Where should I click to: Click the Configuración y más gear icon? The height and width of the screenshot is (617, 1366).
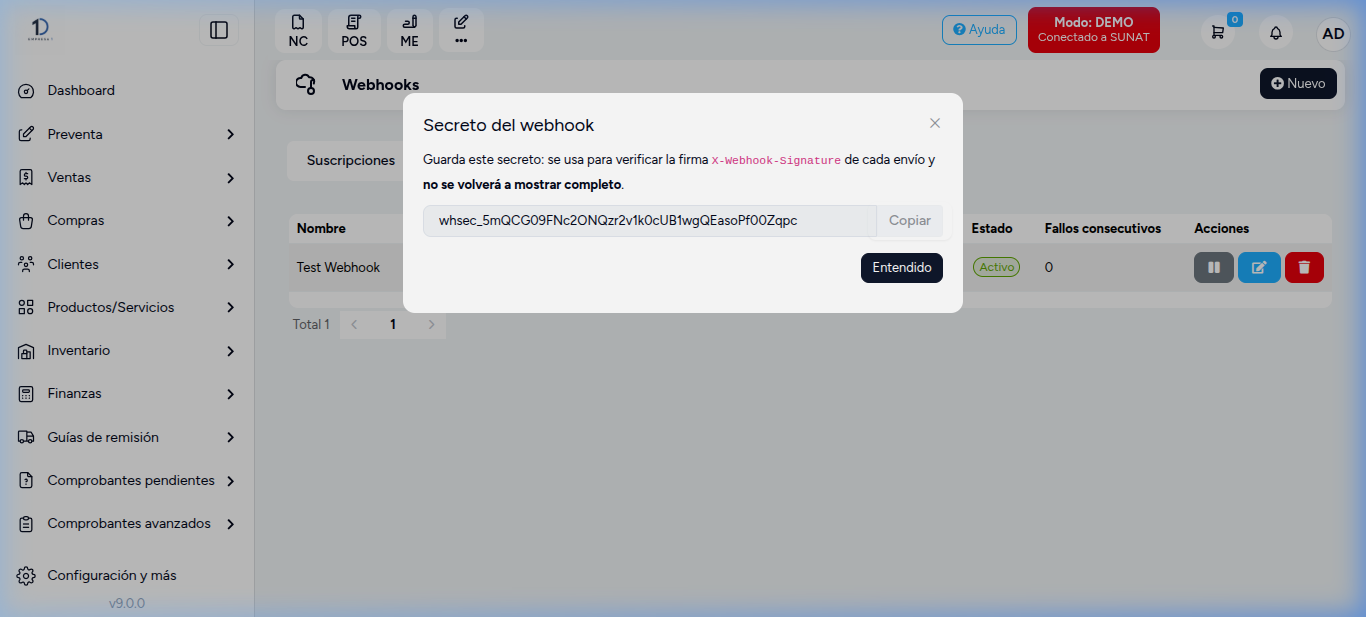(x=27, y=576)
